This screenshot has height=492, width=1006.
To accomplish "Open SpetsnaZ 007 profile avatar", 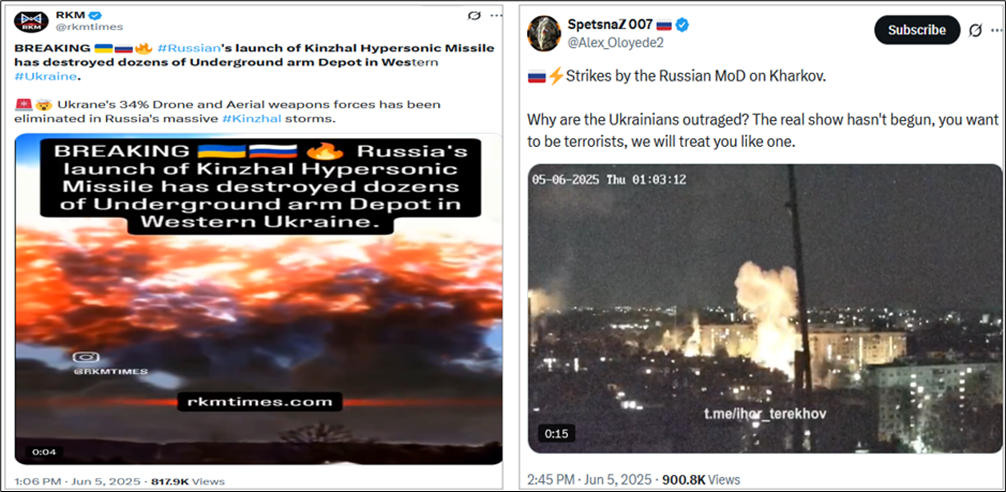I will click(543, 33).
